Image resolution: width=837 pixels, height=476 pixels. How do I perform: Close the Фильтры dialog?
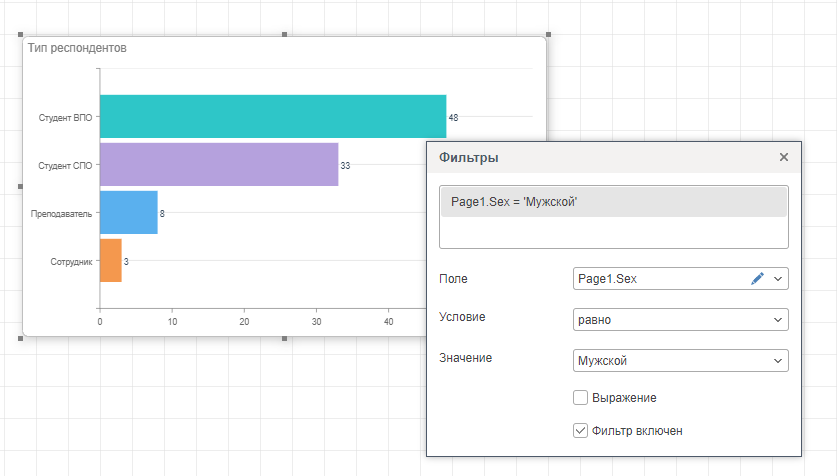click(x=784, y=157)
